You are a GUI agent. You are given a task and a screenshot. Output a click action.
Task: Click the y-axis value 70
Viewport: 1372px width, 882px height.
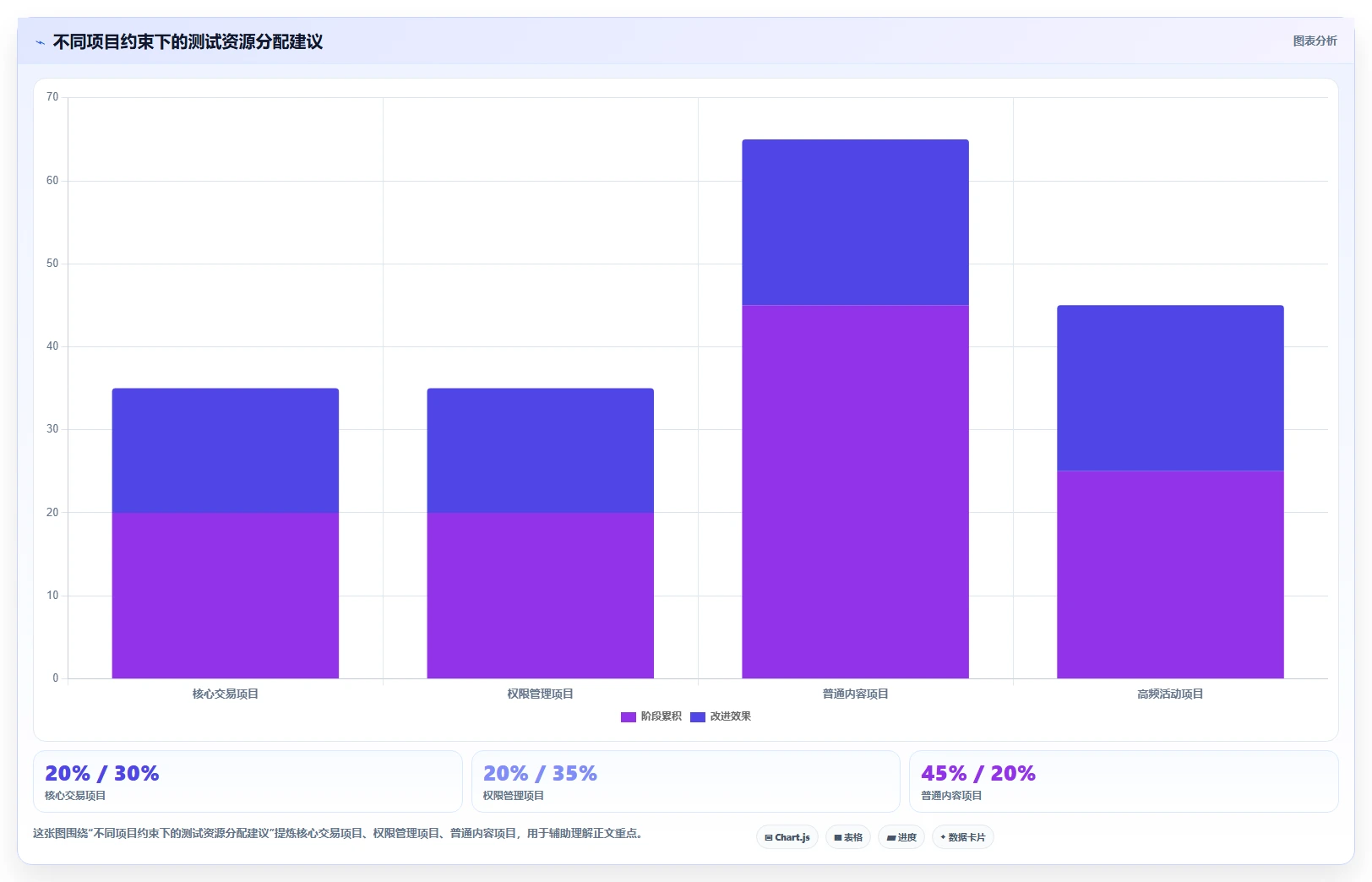coord(52,97)
